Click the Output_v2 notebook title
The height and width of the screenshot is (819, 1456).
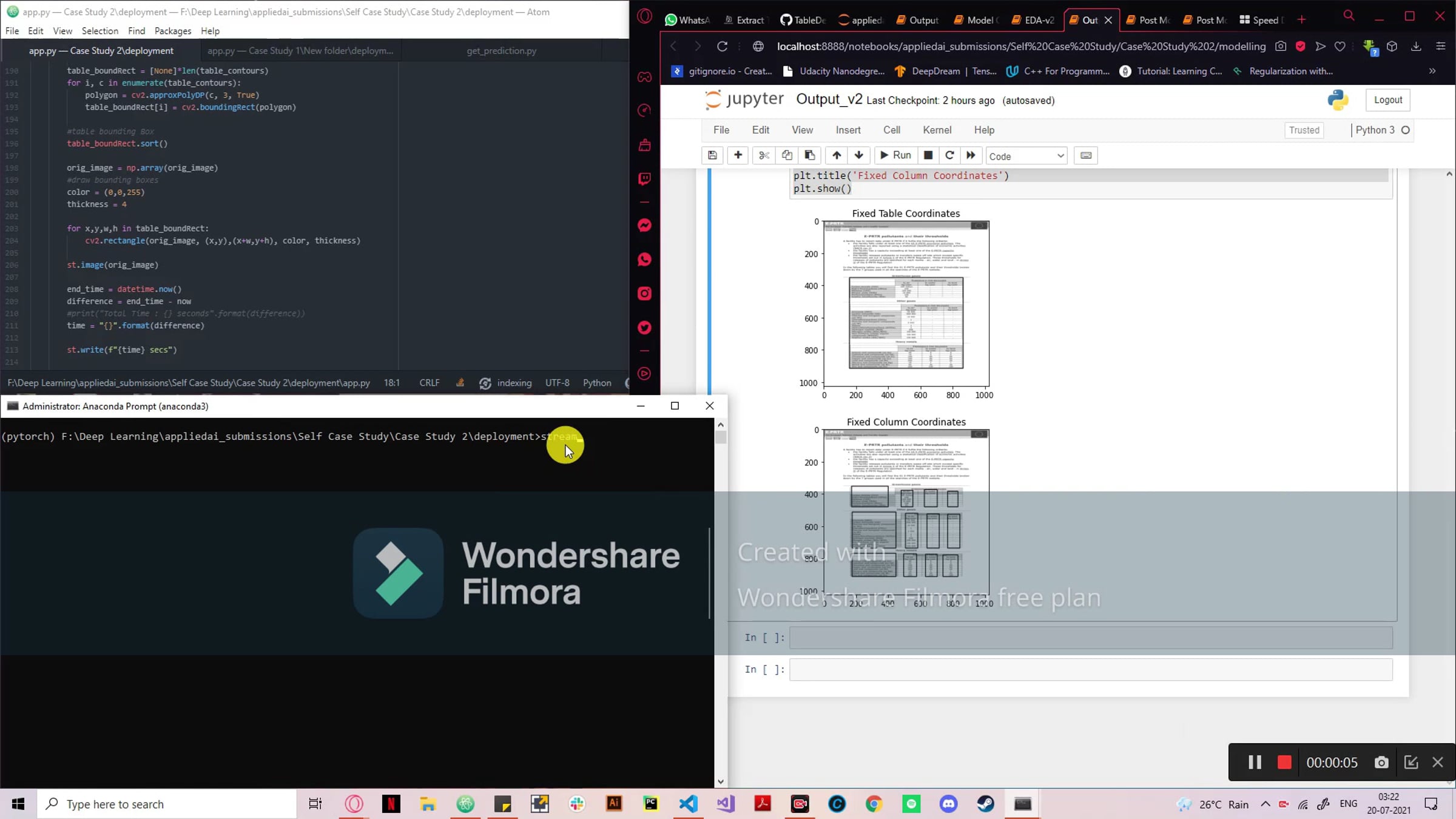(829, 99)
